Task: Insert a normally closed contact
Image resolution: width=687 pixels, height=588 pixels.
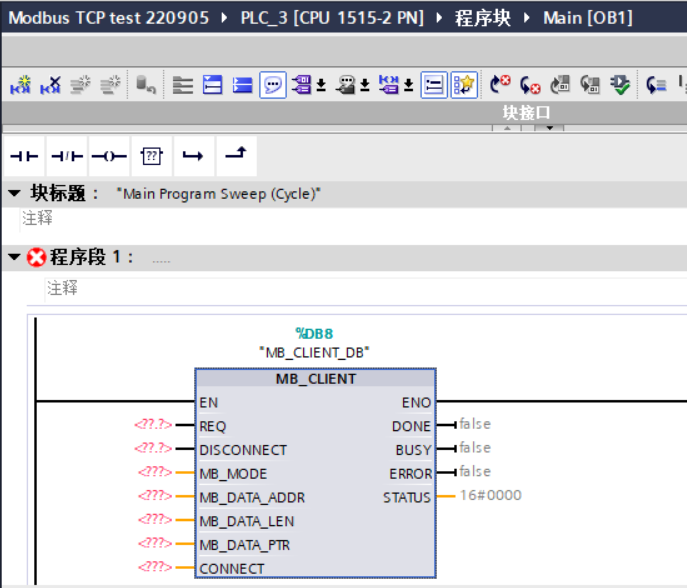Action: tap(67, 156)
